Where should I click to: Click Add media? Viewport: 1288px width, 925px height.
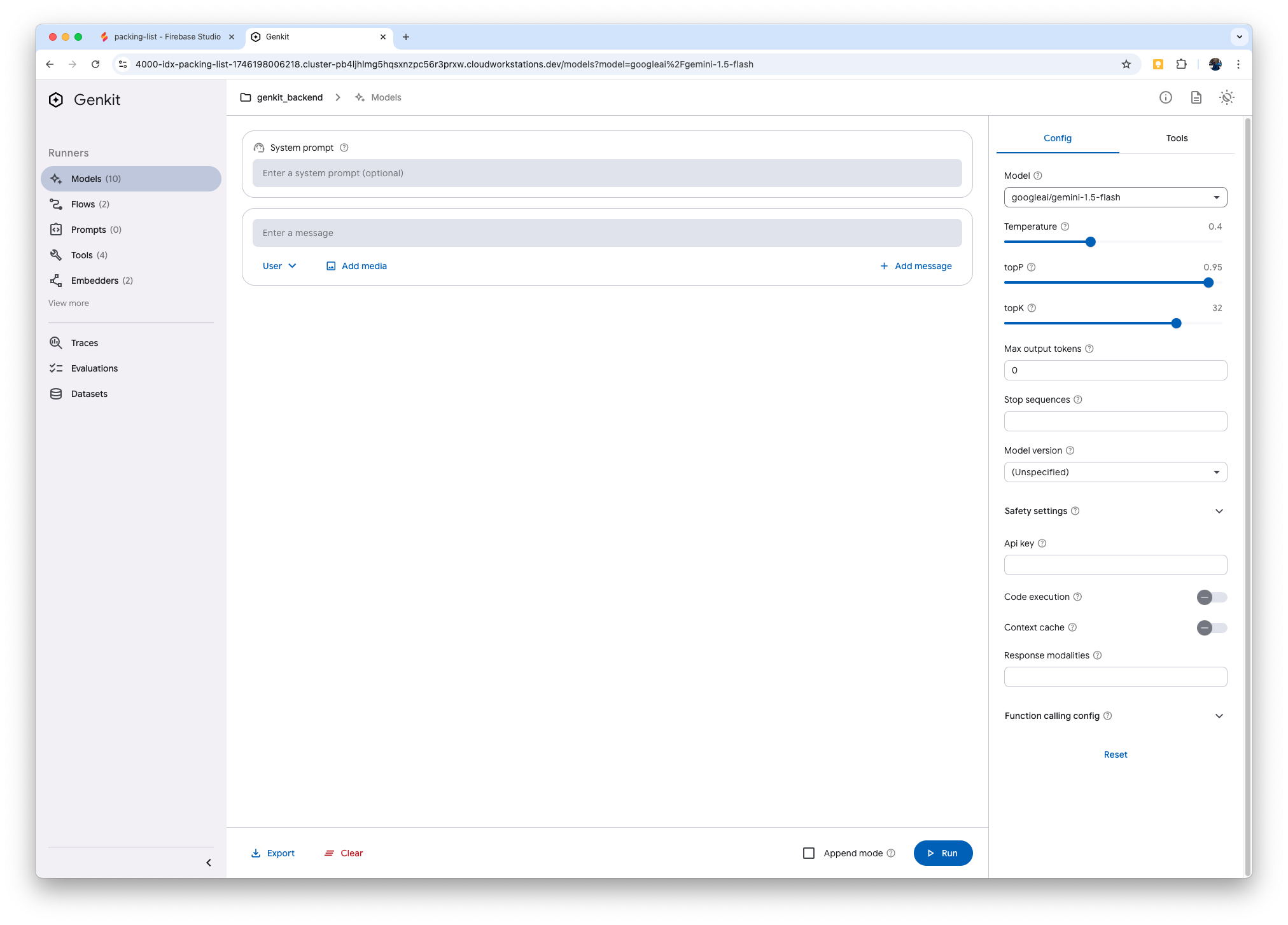click(356, 266)
